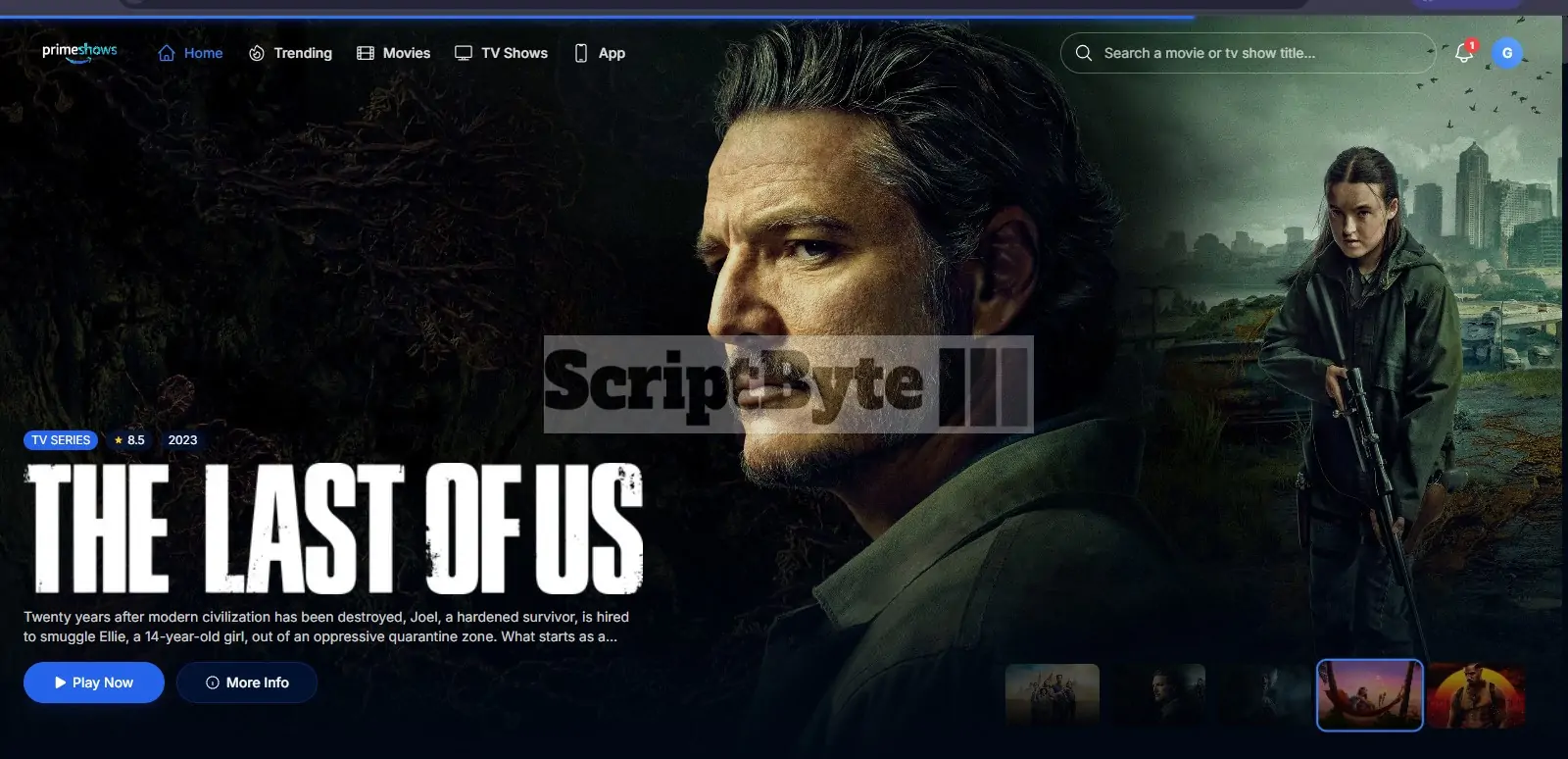Select the dark third carousel thumbnail
This screenshot has width=1568, height=759.
pos(1263,694)
